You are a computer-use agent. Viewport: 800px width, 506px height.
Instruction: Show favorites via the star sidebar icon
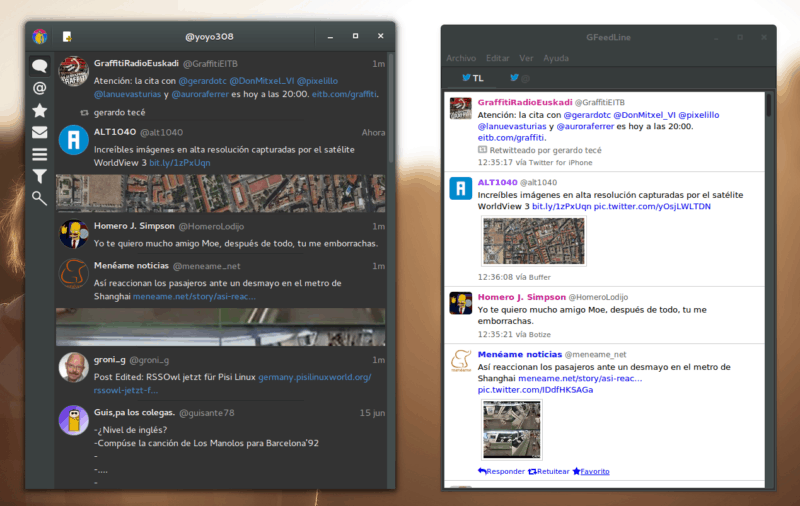pos(40,110)
